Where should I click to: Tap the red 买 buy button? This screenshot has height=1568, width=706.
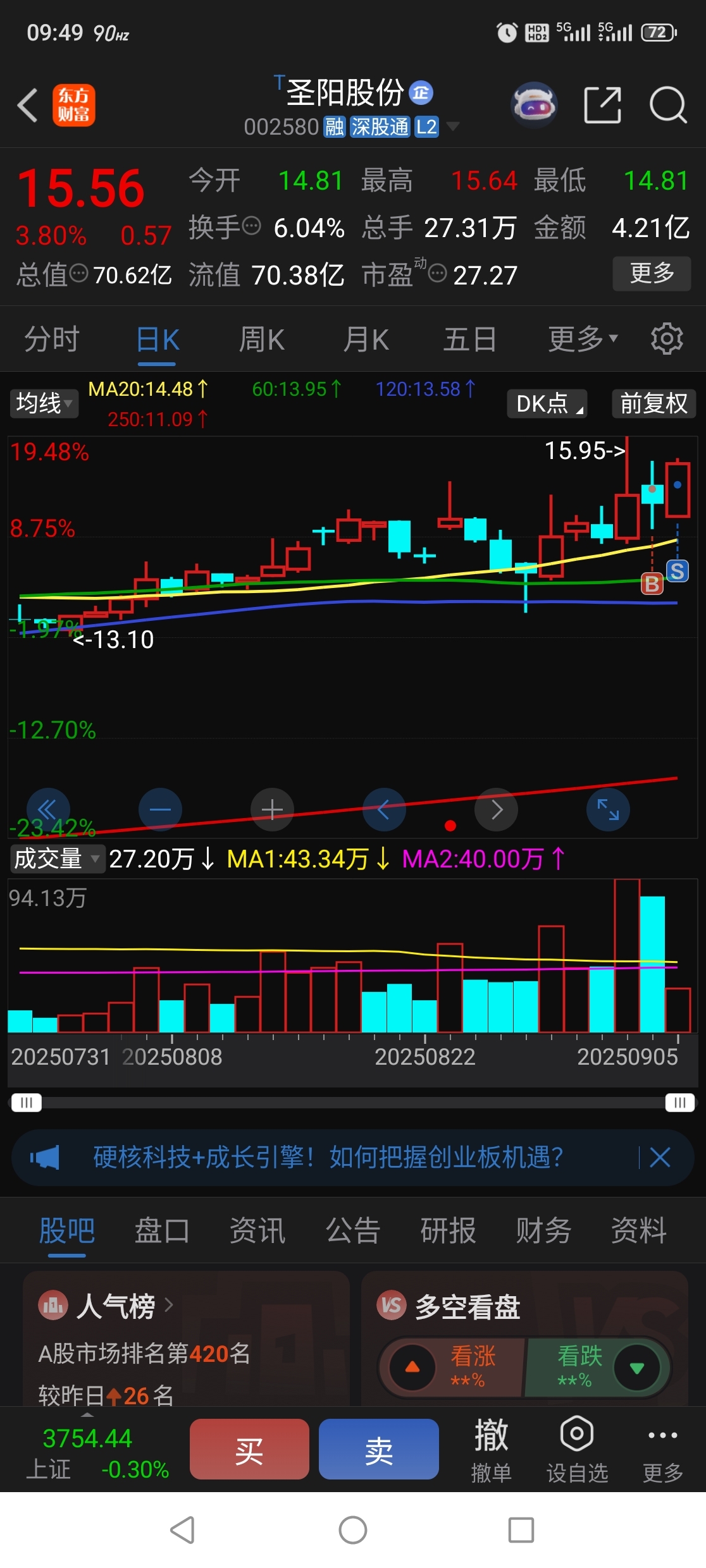click(249, 1449)
